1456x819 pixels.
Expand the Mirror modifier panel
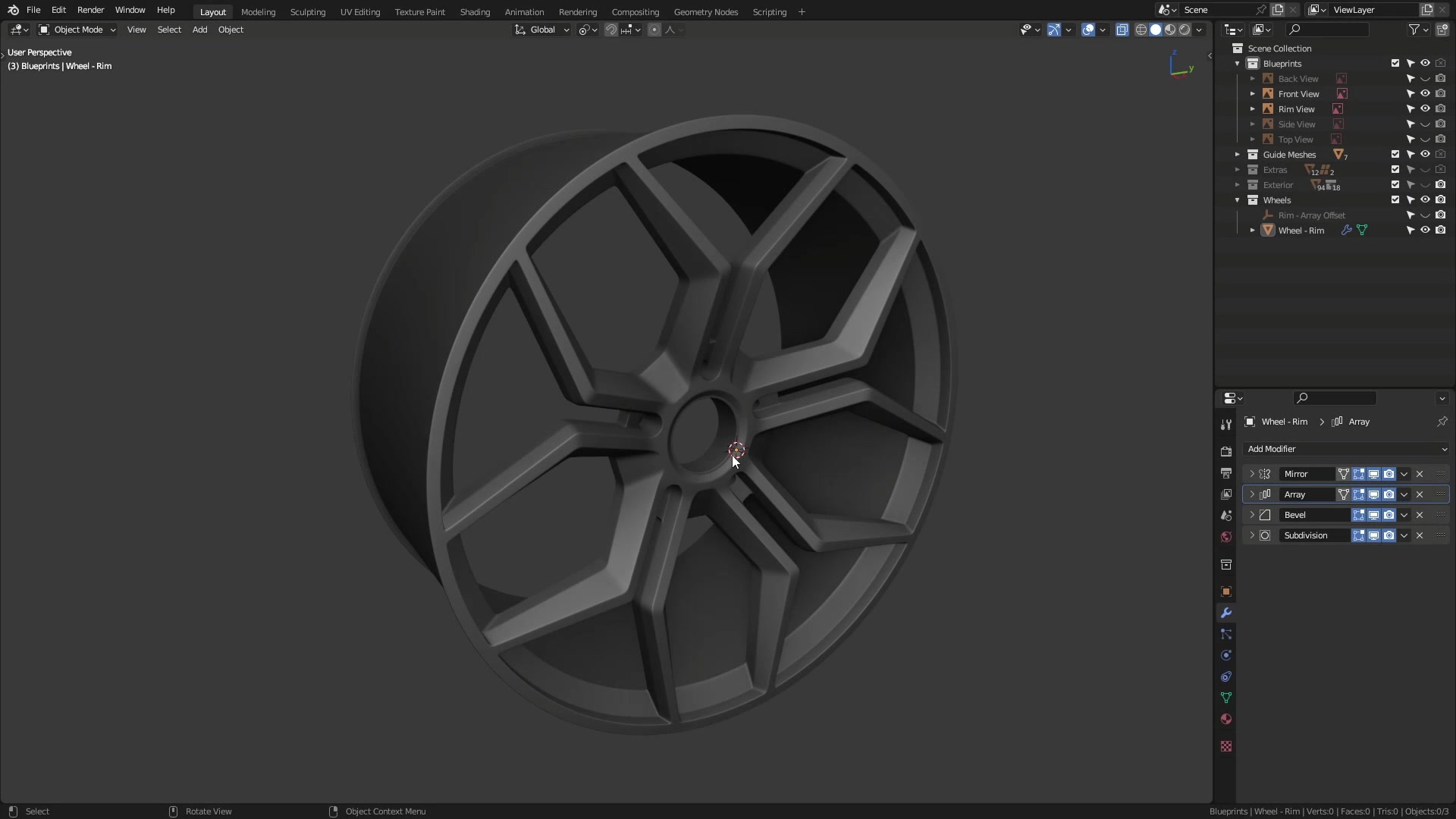tap(1251, 474)
